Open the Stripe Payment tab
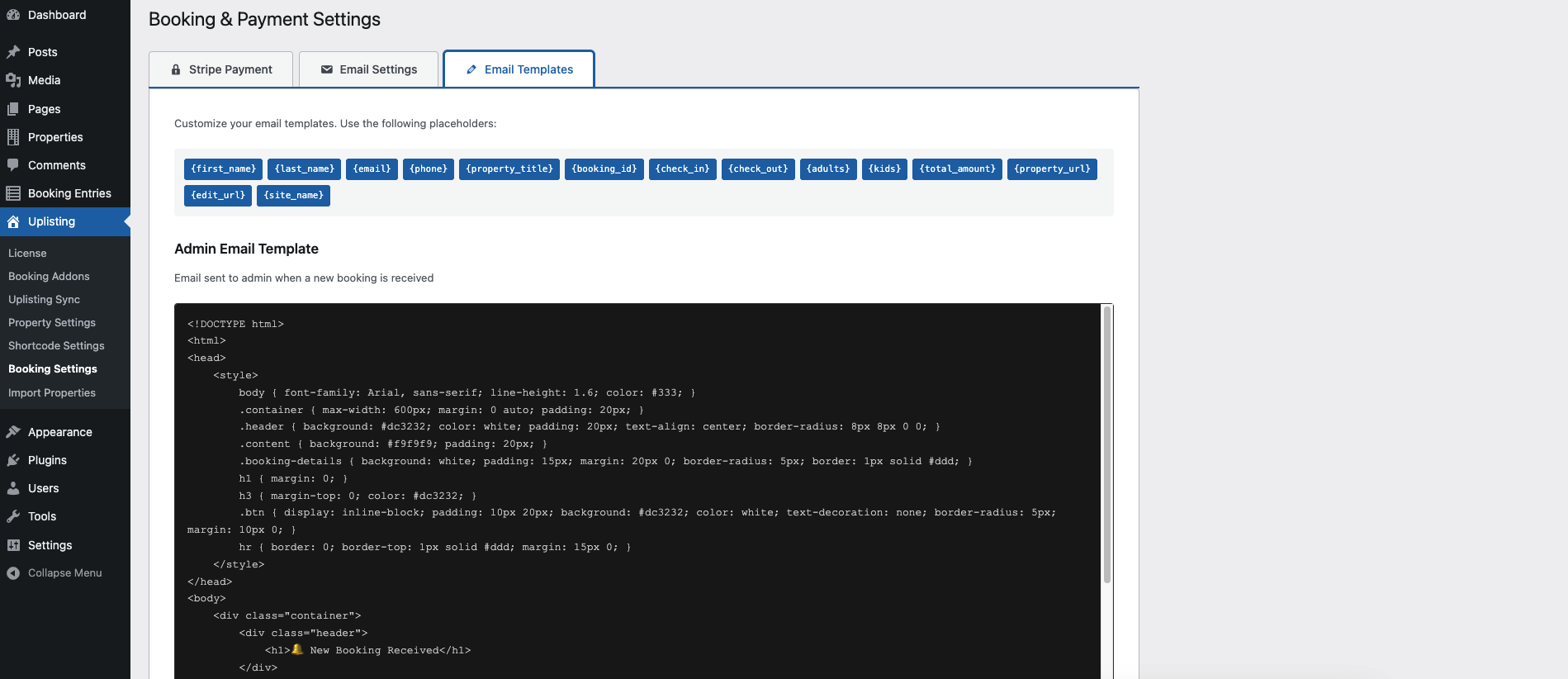This screenshot has width=1568, height=679. click(x=220, y=69)
